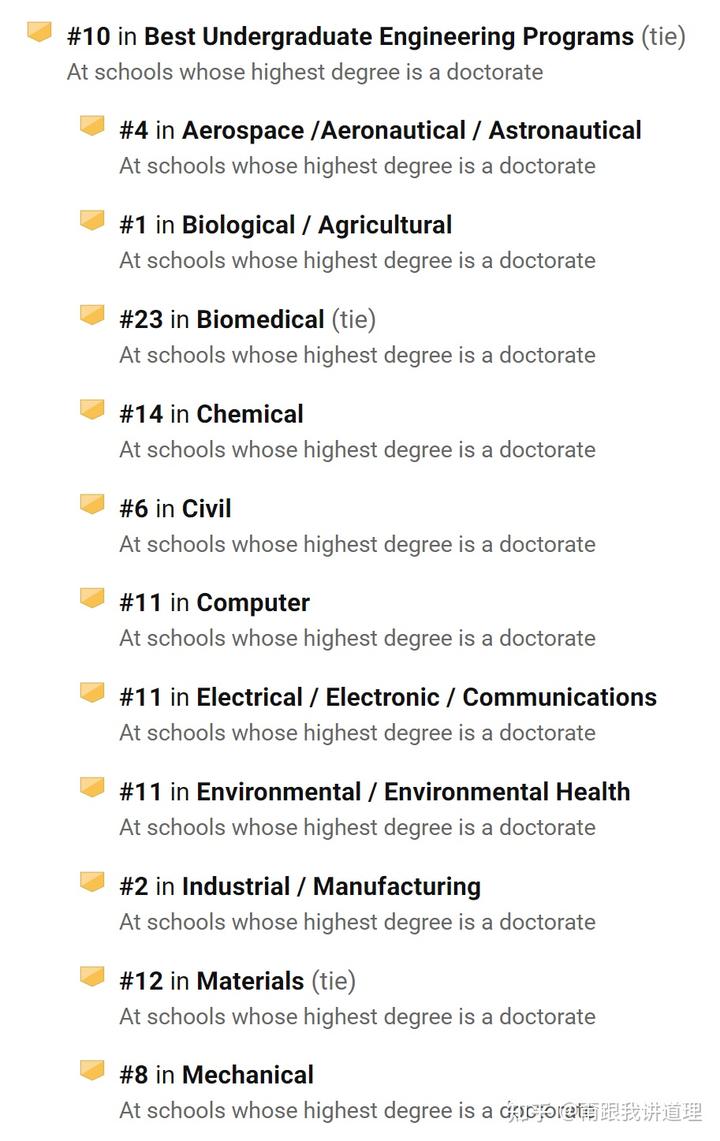This screenshot has width=720, height=1141.
Task: Click the badge icon next to Biomedical ranking
Action: click(92, 314)
